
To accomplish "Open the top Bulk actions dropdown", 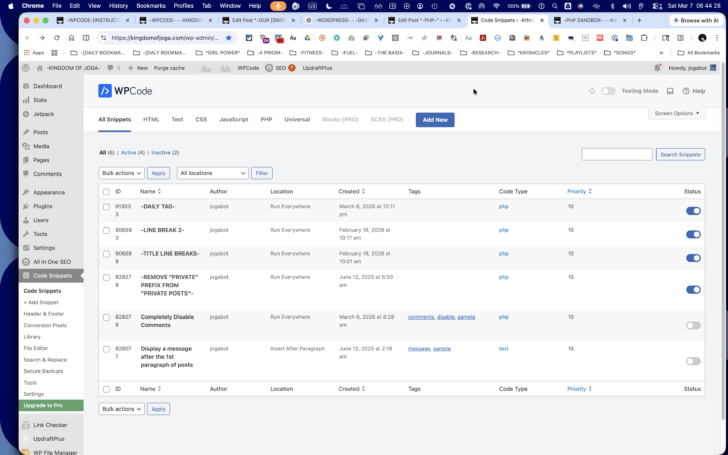I will [x=122, y=173].
